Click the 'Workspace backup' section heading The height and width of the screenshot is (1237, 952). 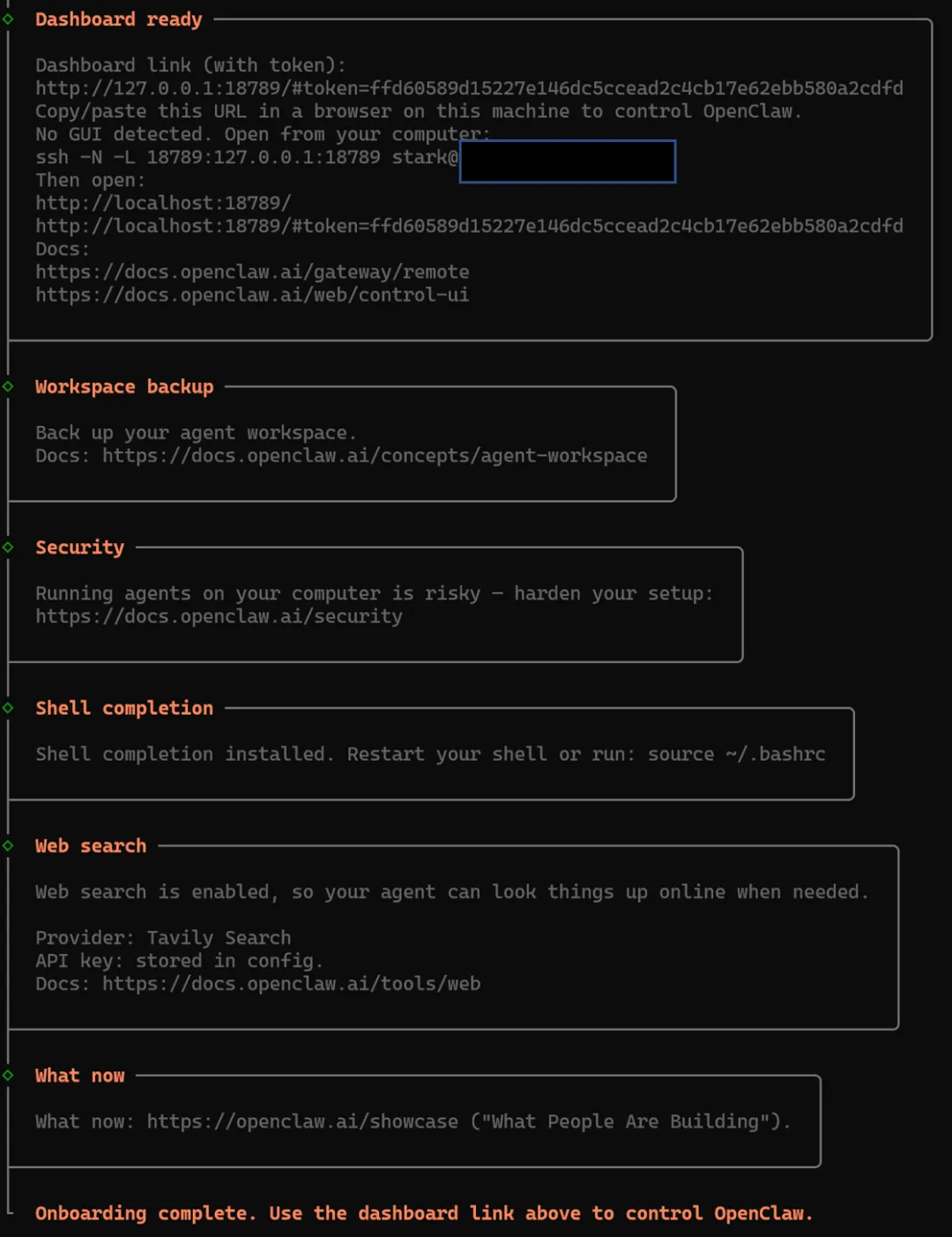coord(124,387)
